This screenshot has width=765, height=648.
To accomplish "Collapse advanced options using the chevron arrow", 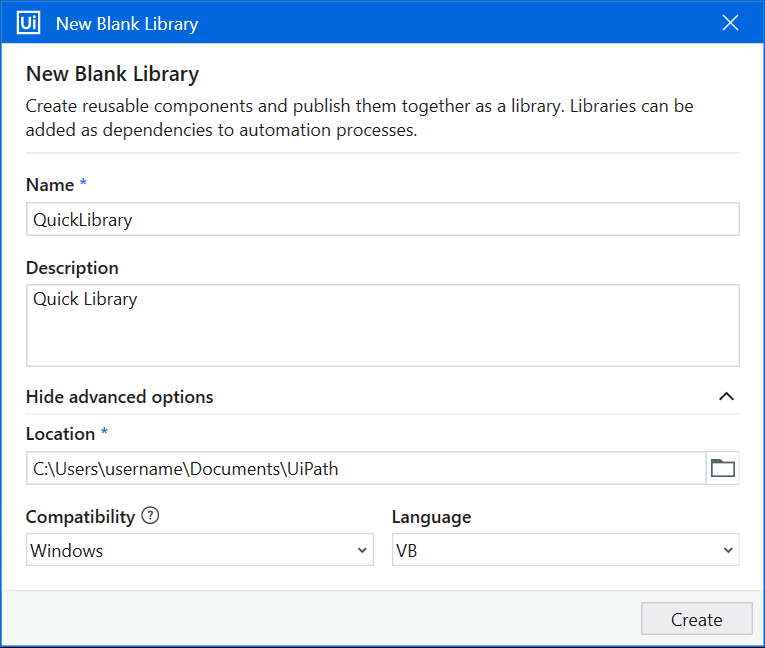I will pyautogui.click(x=726, y=396).
